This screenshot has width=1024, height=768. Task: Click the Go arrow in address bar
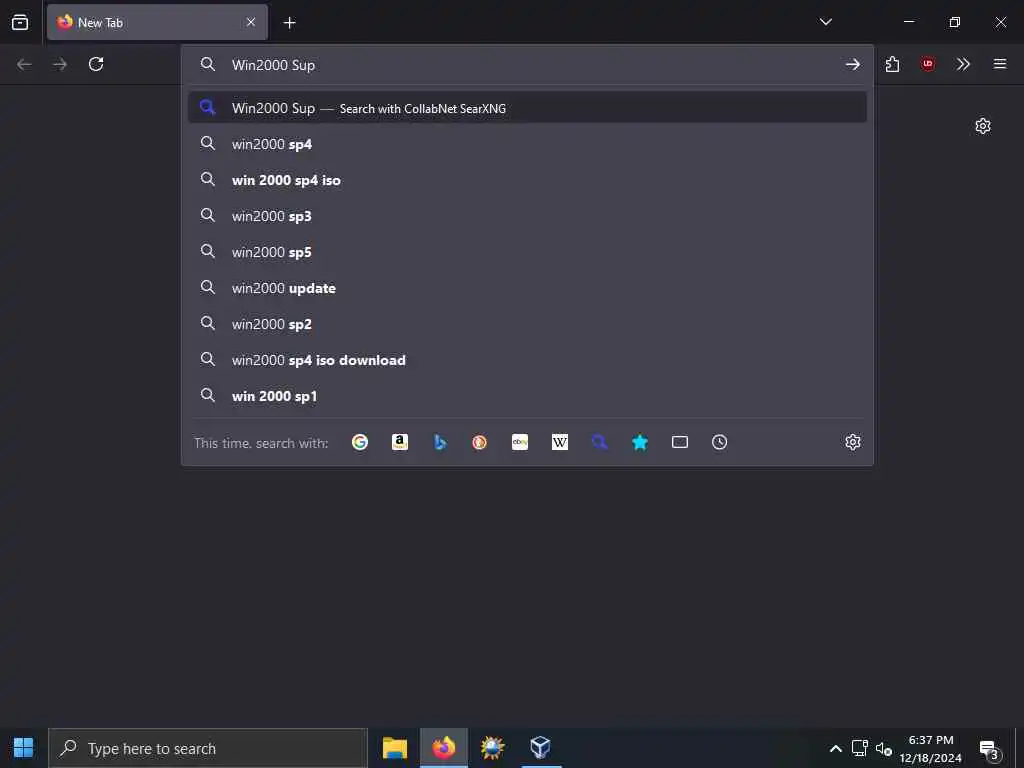pos(853,64)
